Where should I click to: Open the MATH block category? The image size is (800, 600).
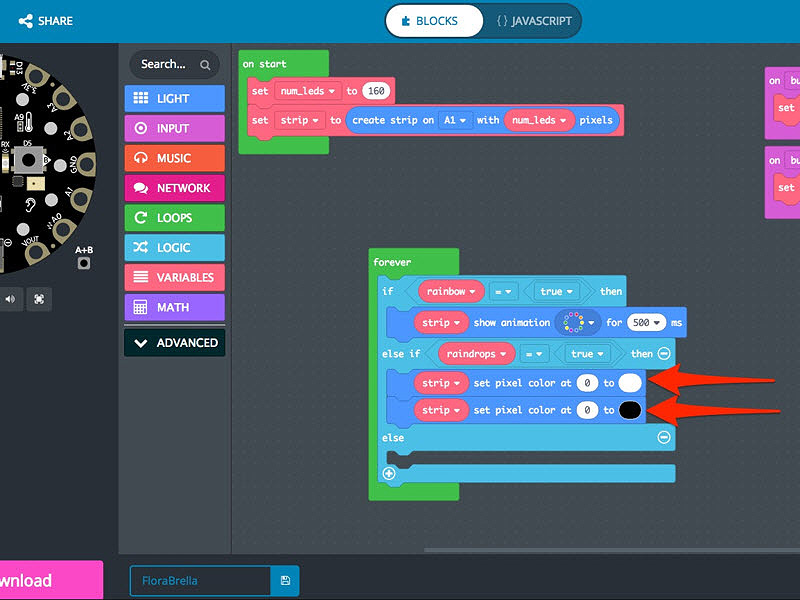click(174, 307)
